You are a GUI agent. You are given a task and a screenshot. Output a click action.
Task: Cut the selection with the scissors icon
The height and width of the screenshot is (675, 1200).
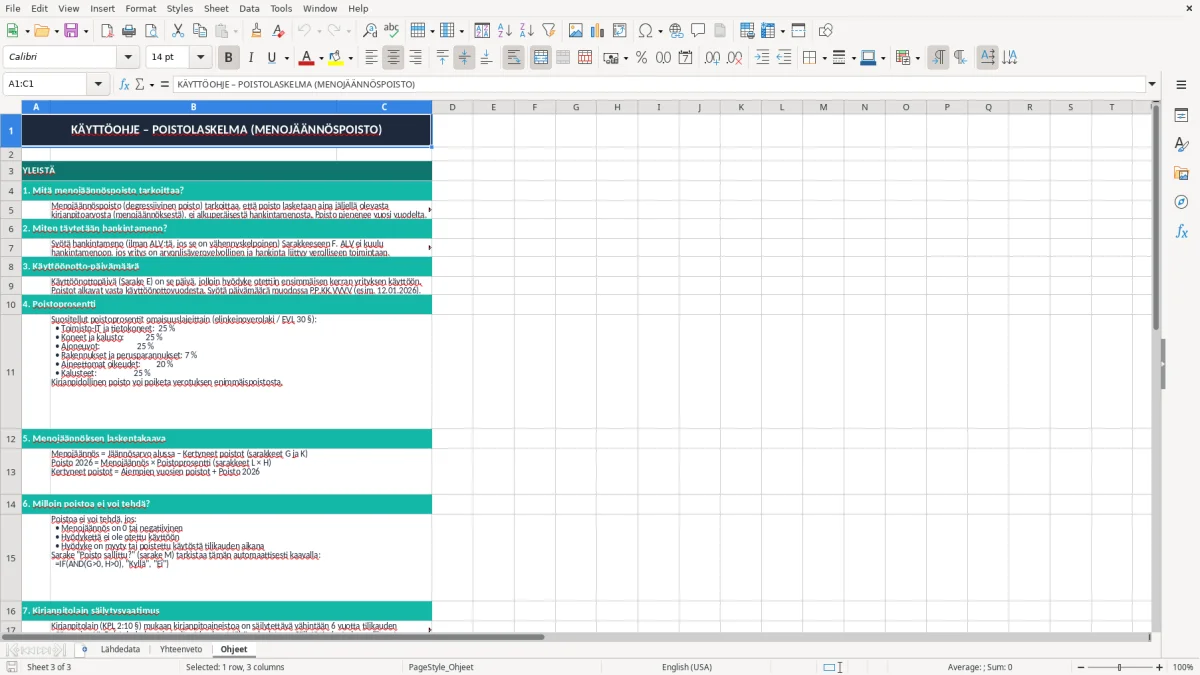click(177, 31)
